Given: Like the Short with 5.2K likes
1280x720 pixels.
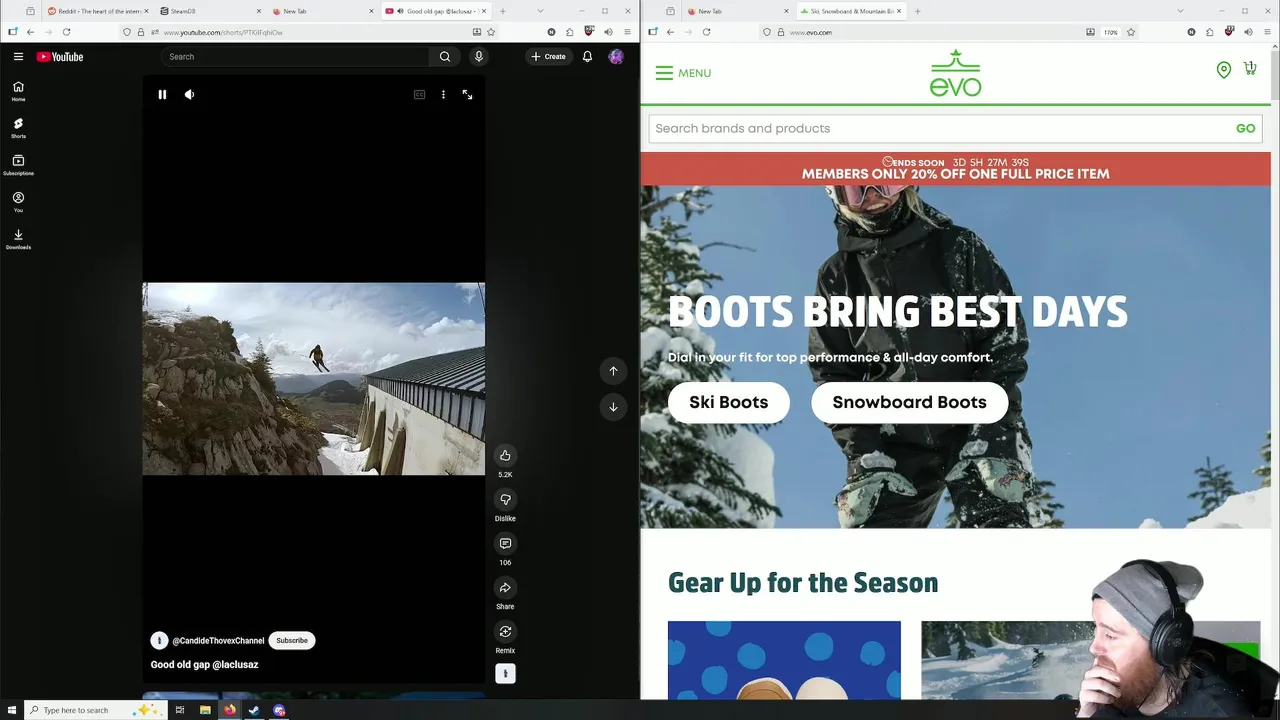Looking at the screenshot, I should (505, 456).
